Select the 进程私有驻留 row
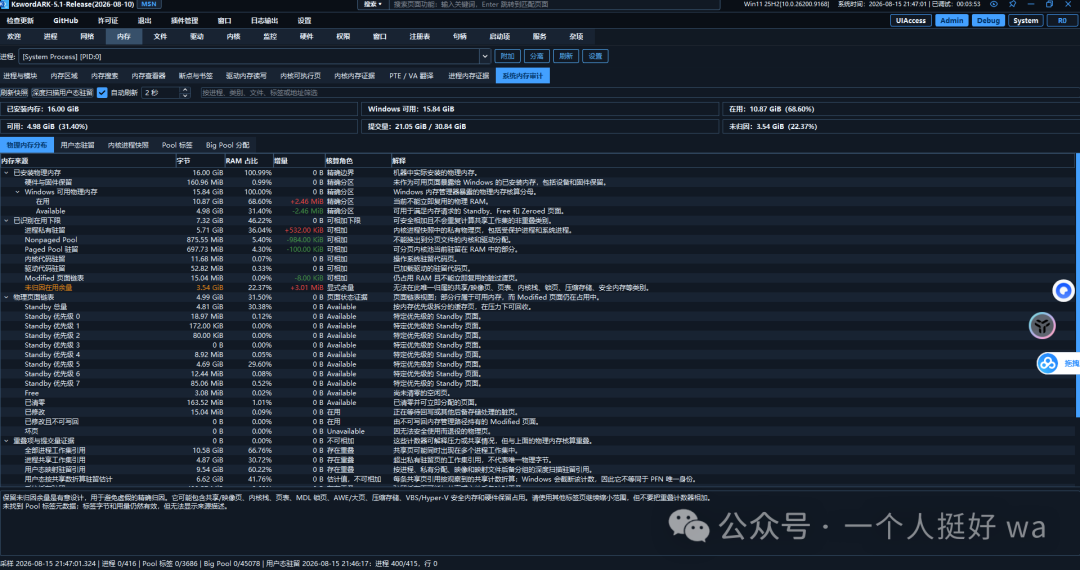Viewport: 1080px width, 570px height. [537, 230]
